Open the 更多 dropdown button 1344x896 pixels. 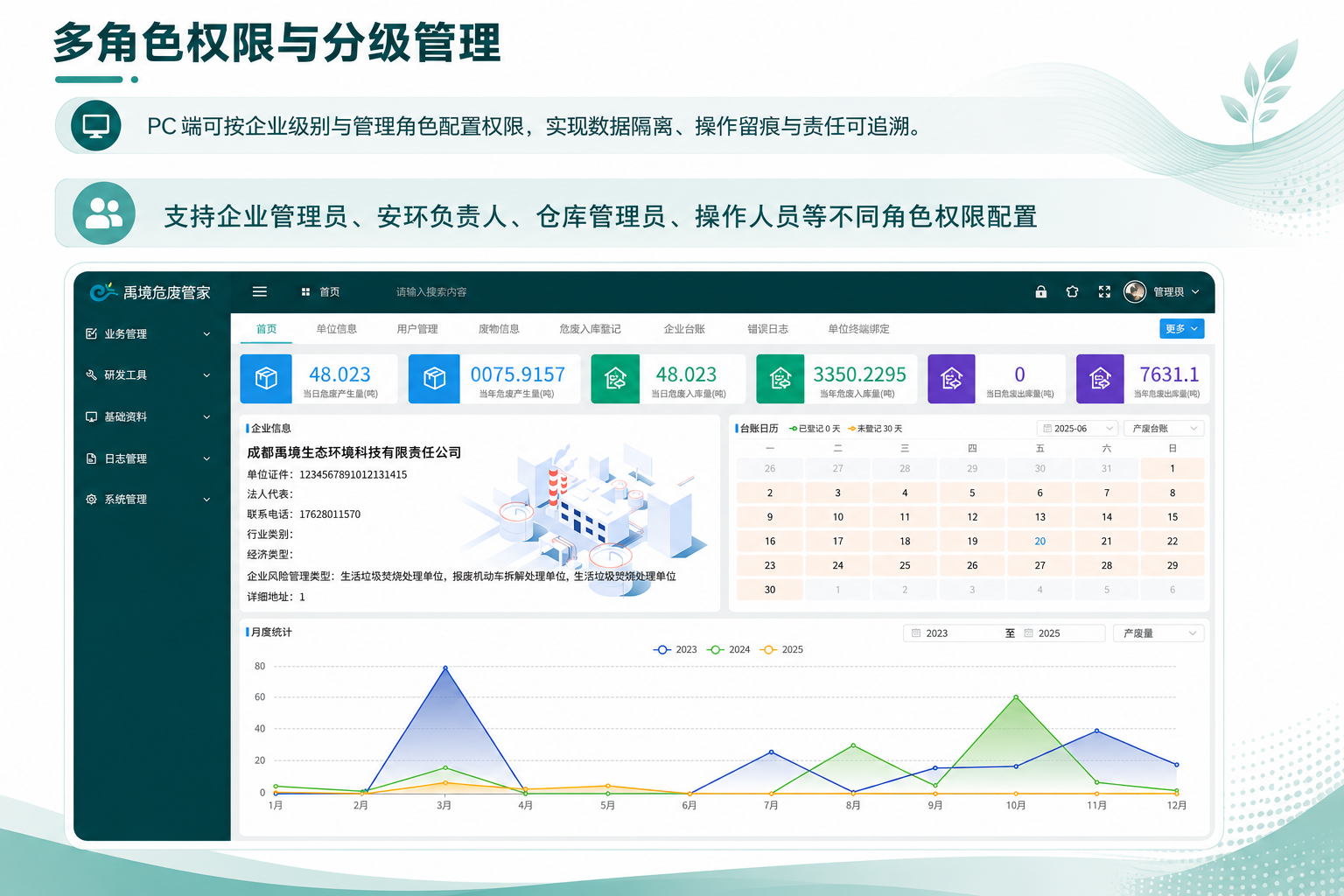(1181, 329)
